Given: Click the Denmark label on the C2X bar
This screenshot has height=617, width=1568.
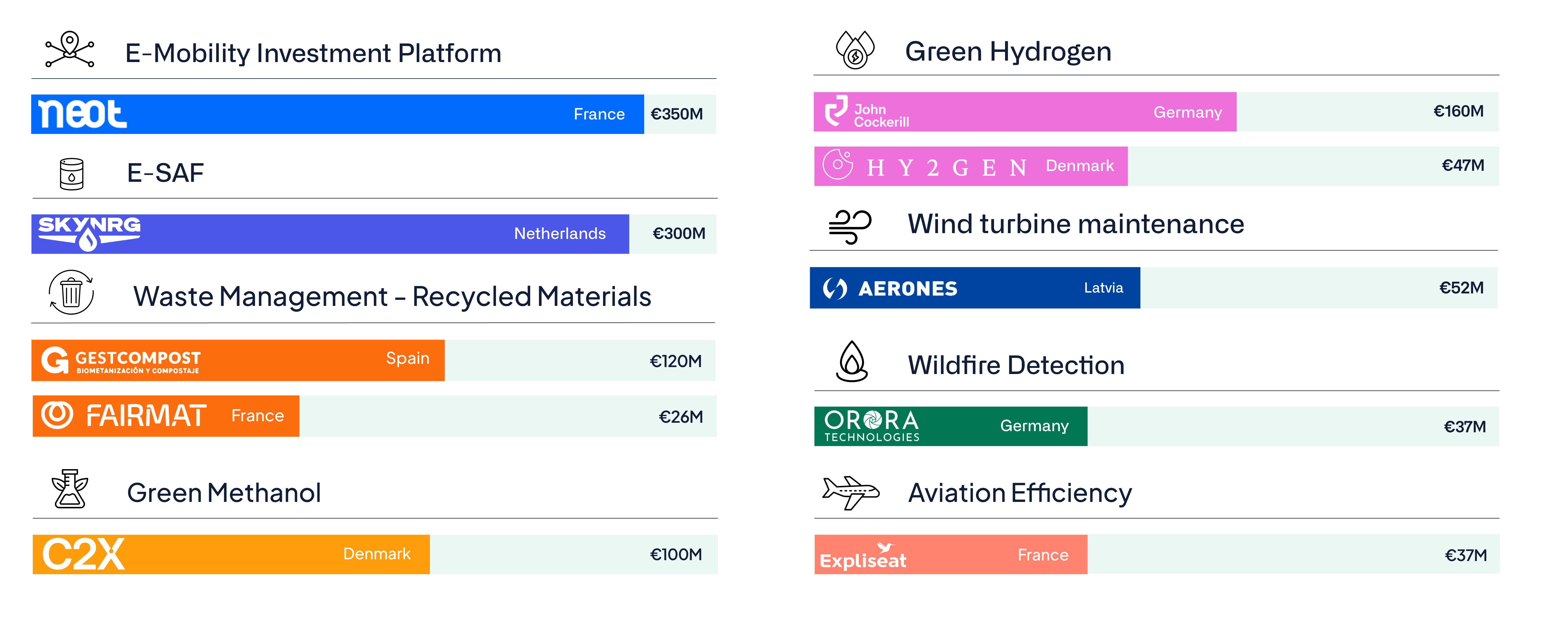Looking at the screenshot, I should 377,554.
